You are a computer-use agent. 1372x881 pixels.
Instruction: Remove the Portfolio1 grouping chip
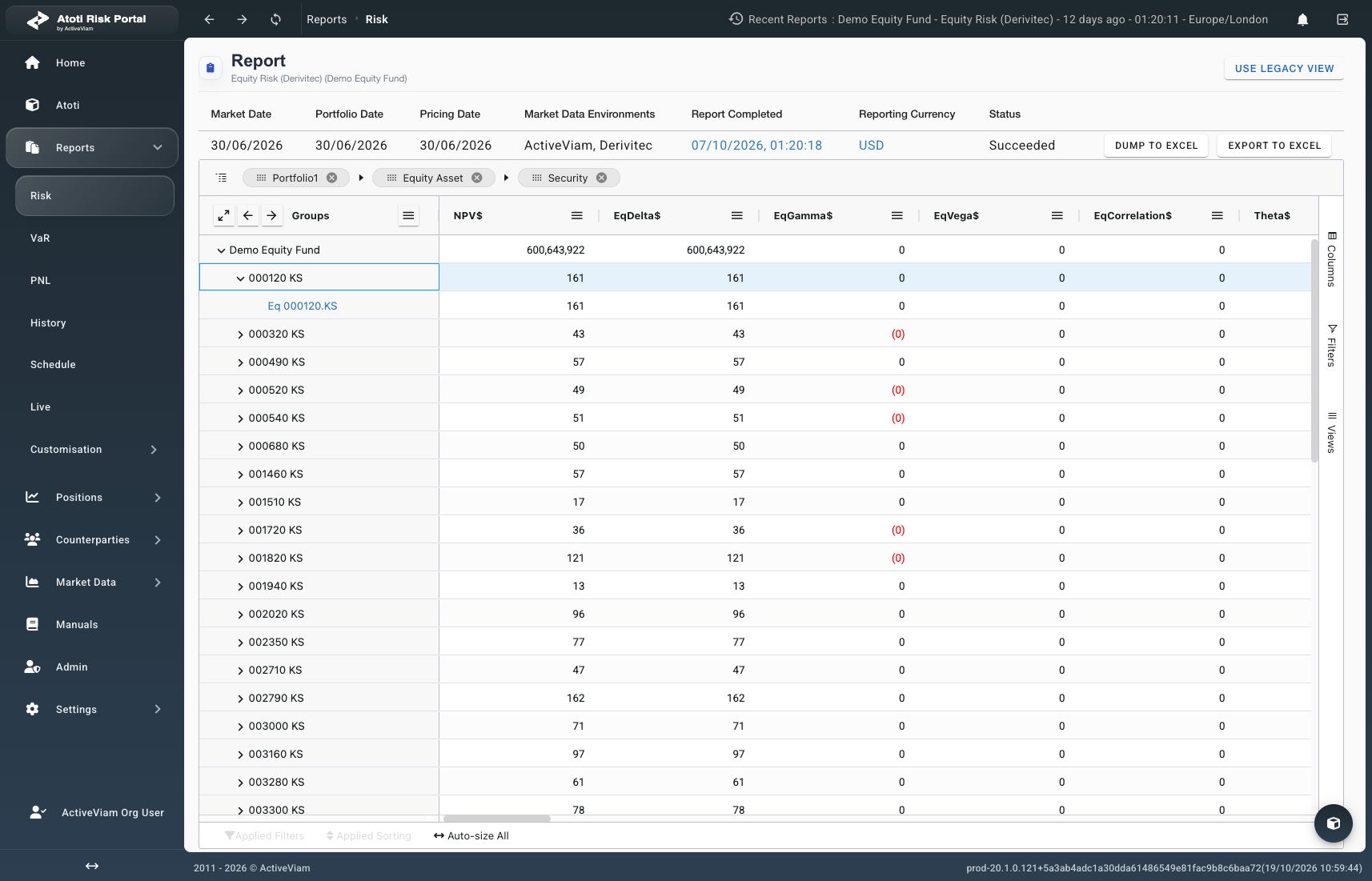pos(331,178)
